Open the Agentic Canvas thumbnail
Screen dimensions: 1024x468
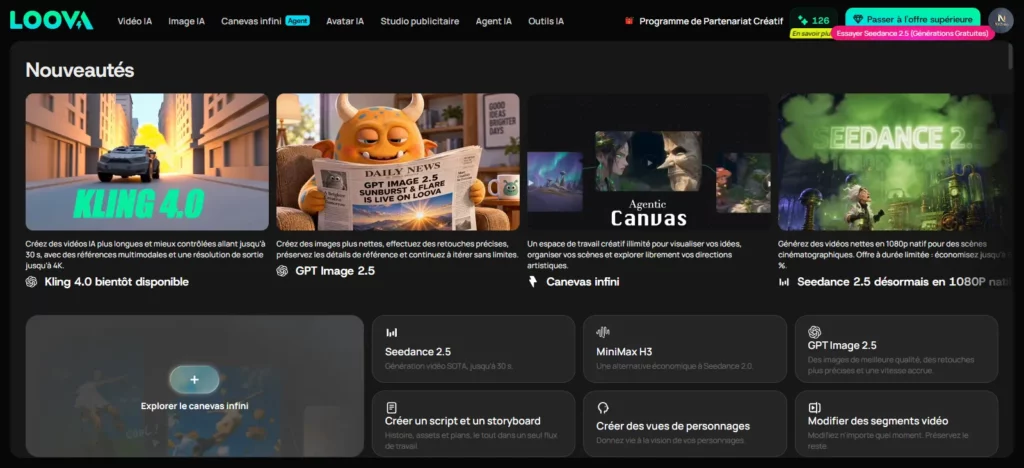[x=648, y=162]
